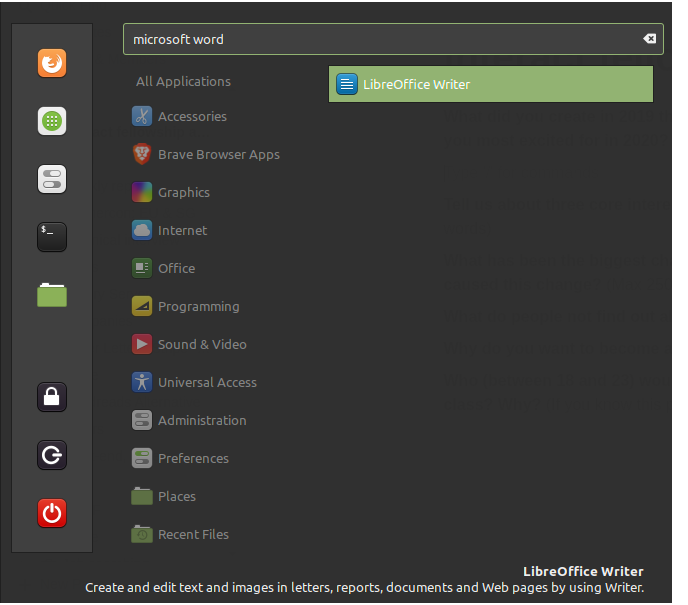Open the Software Manager green grid icon
The height and width of the screenshot is (605, 688).
pos(52,121)
